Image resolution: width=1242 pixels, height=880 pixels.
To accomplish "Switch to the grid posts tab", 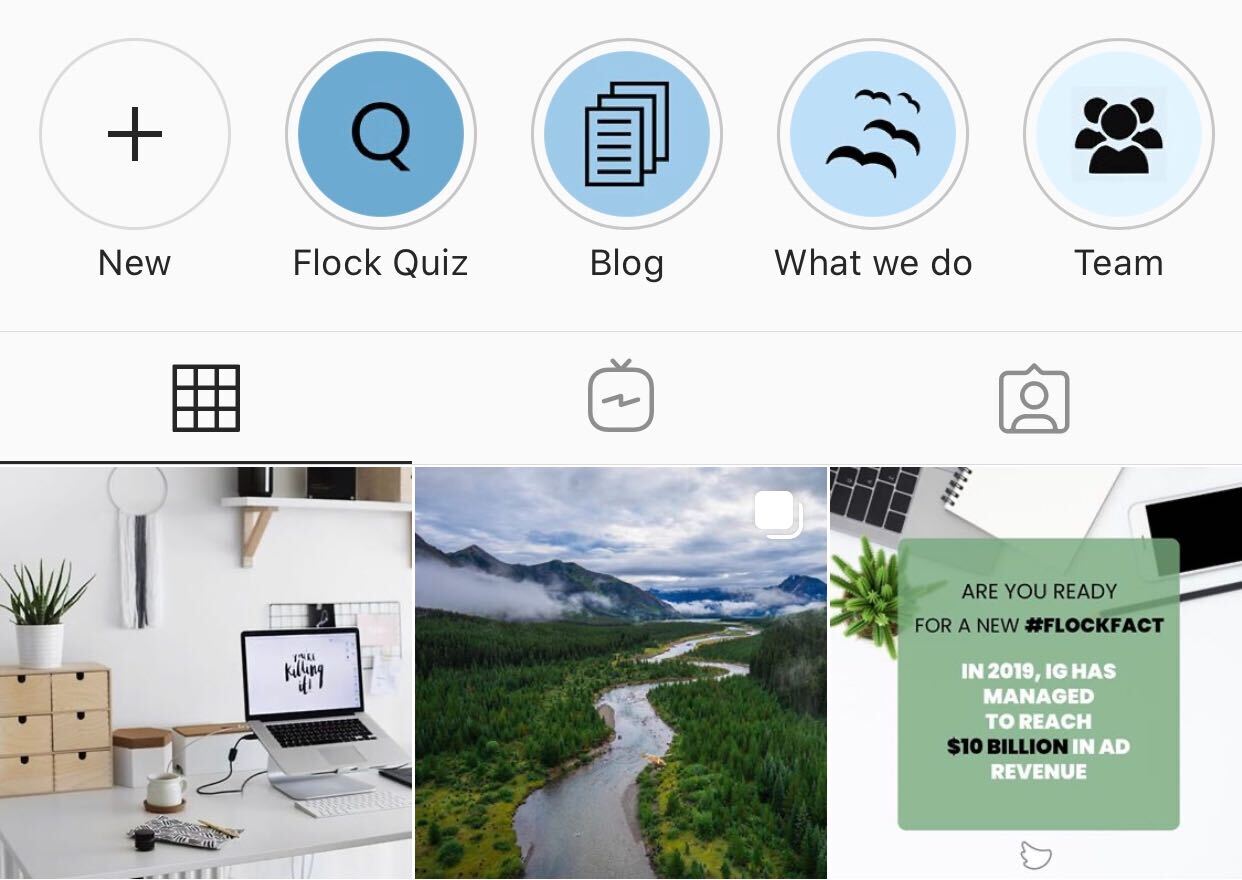I will 206,398.
